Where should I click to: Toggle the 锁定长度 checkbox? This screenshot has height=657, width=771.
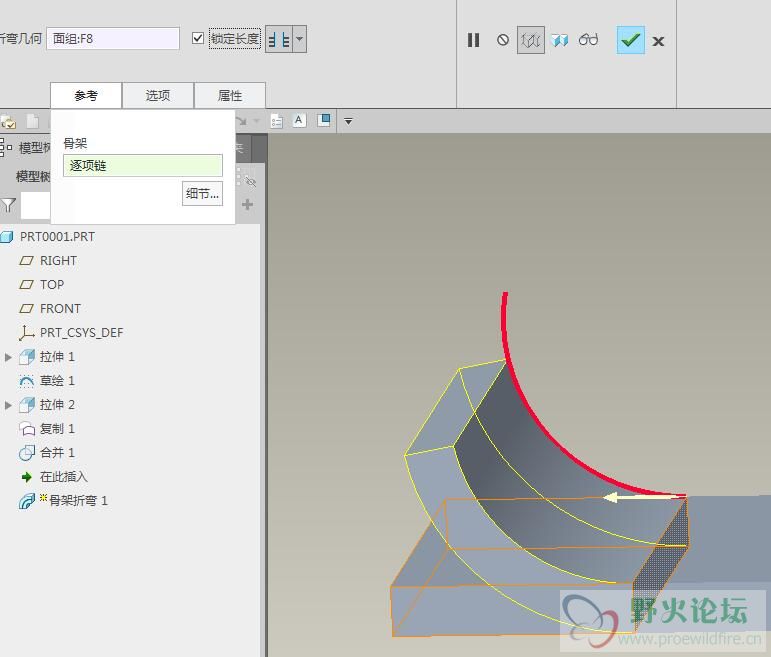(198, 38)
